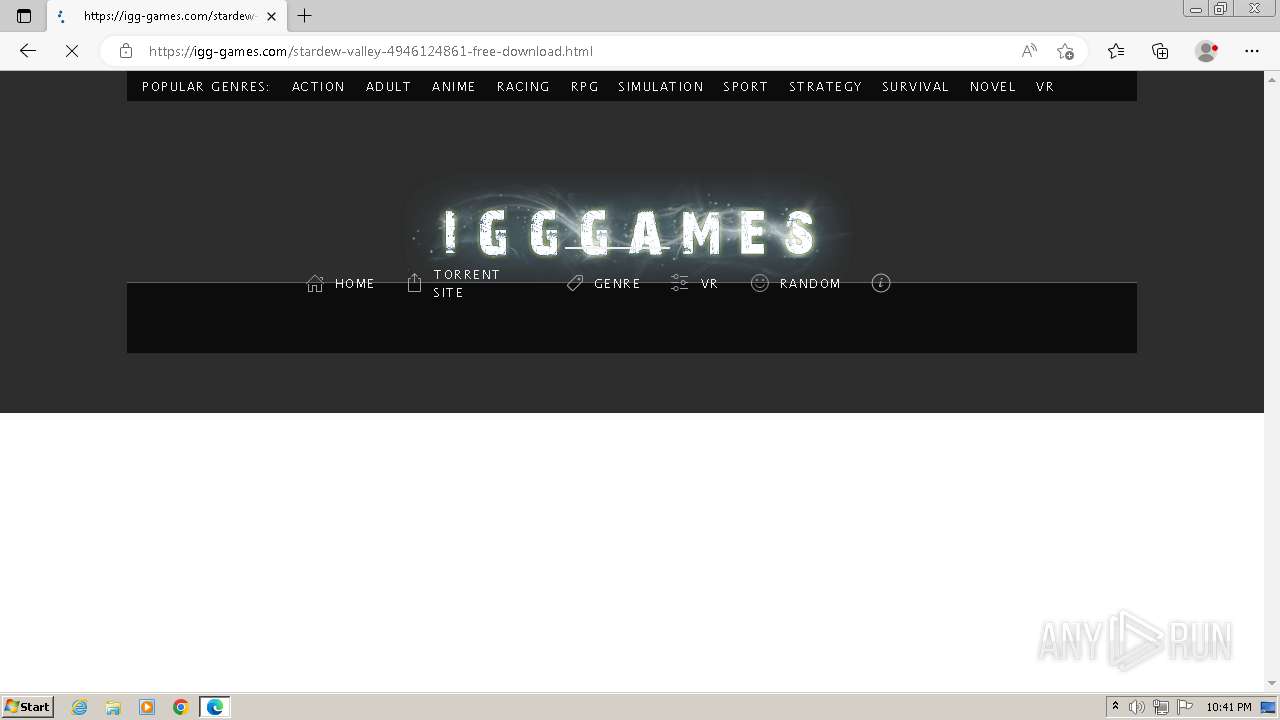This screenshot has height=720, width=1280.
Task: Close the igg-games tab
Action: (271, 16)
